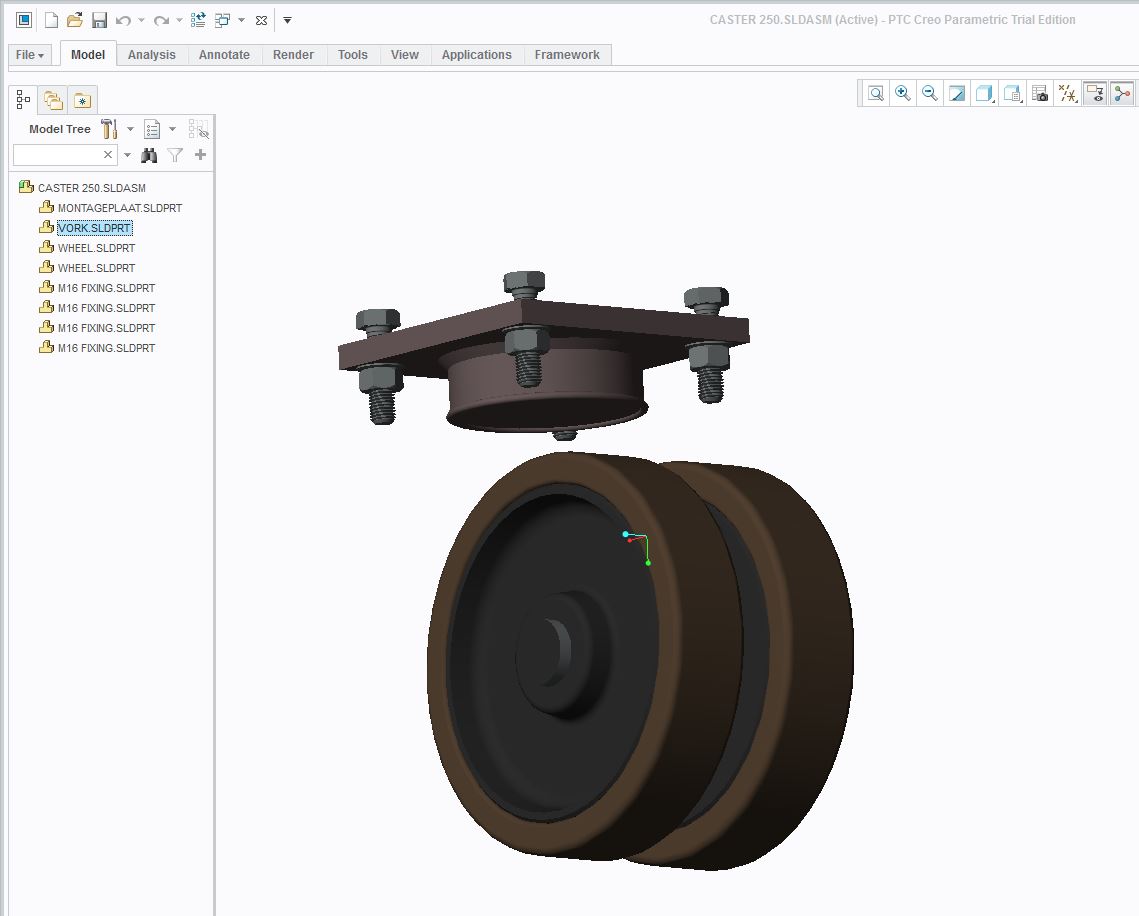This screenshot has width=1139, height=916.
Task: Click the Refit zoom icon
Action: 876,93
